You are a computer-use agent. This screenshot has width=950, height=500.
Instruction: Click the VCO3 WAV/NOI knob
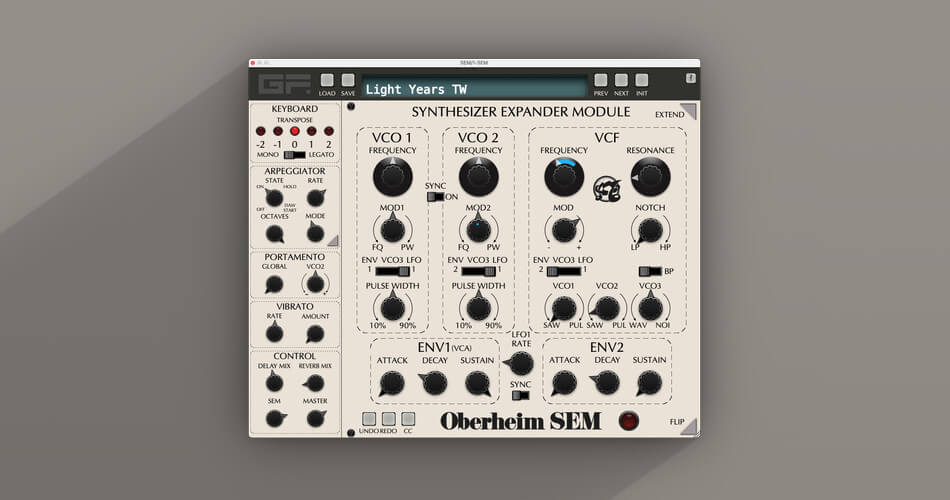pyautogui.click(x=650, y=308)
